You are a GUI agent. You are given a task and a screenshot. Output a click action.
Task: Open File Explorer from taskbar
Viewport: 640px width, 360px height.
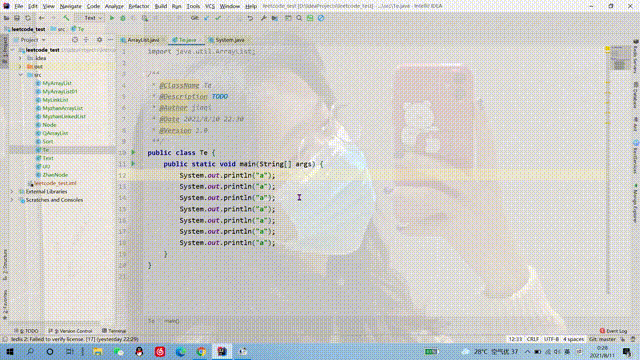tap(98, 351)
